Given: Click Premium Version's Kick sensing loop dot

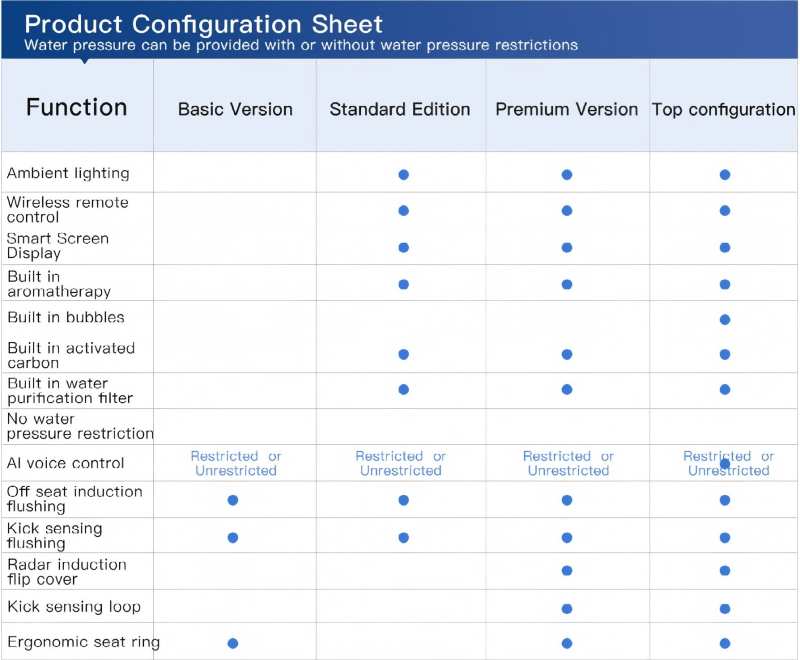Looking at the screenshot, I should click(x=567, y=608).
